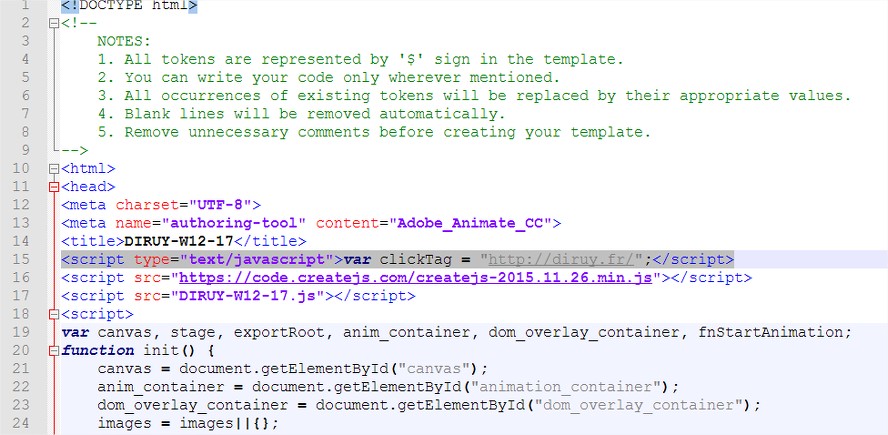Collapse the comment block fold on line 2
Screen dimensions: 888x435
pyautogui.click(x=54, y=23)
